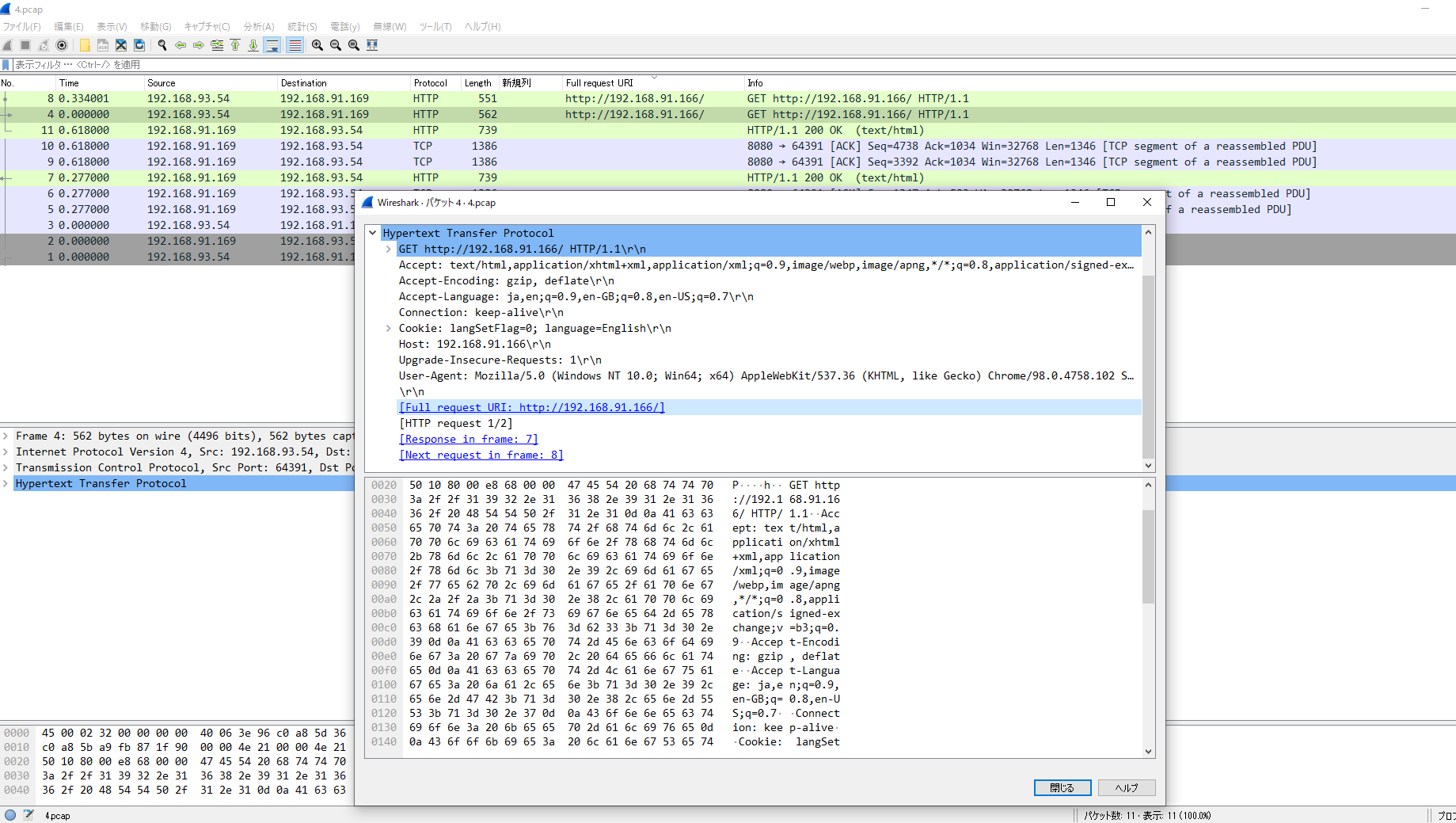
Task: Click the resize columns toolbar icon
Action: pyautogui.click(x=372, y=45)
